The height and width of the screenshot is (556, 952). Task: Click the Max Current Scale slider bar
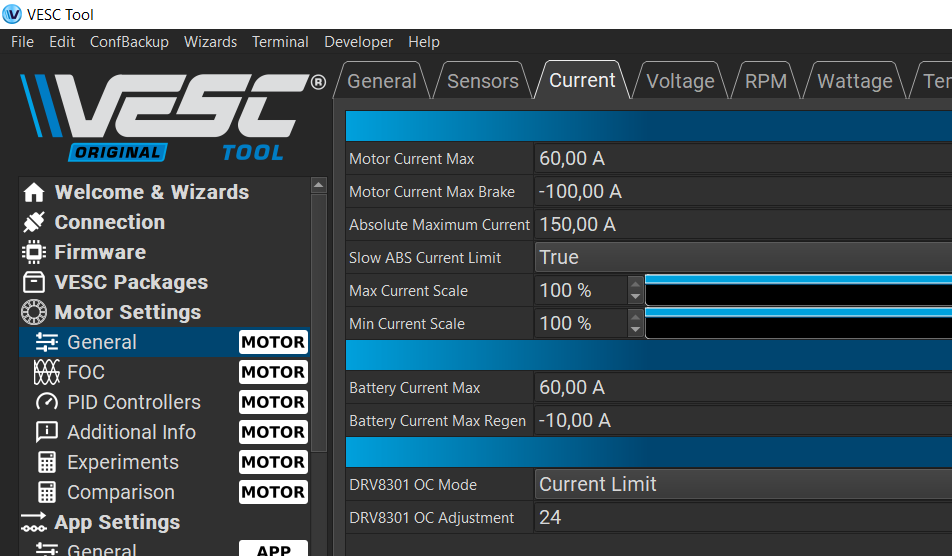click(x=798, y=291)
